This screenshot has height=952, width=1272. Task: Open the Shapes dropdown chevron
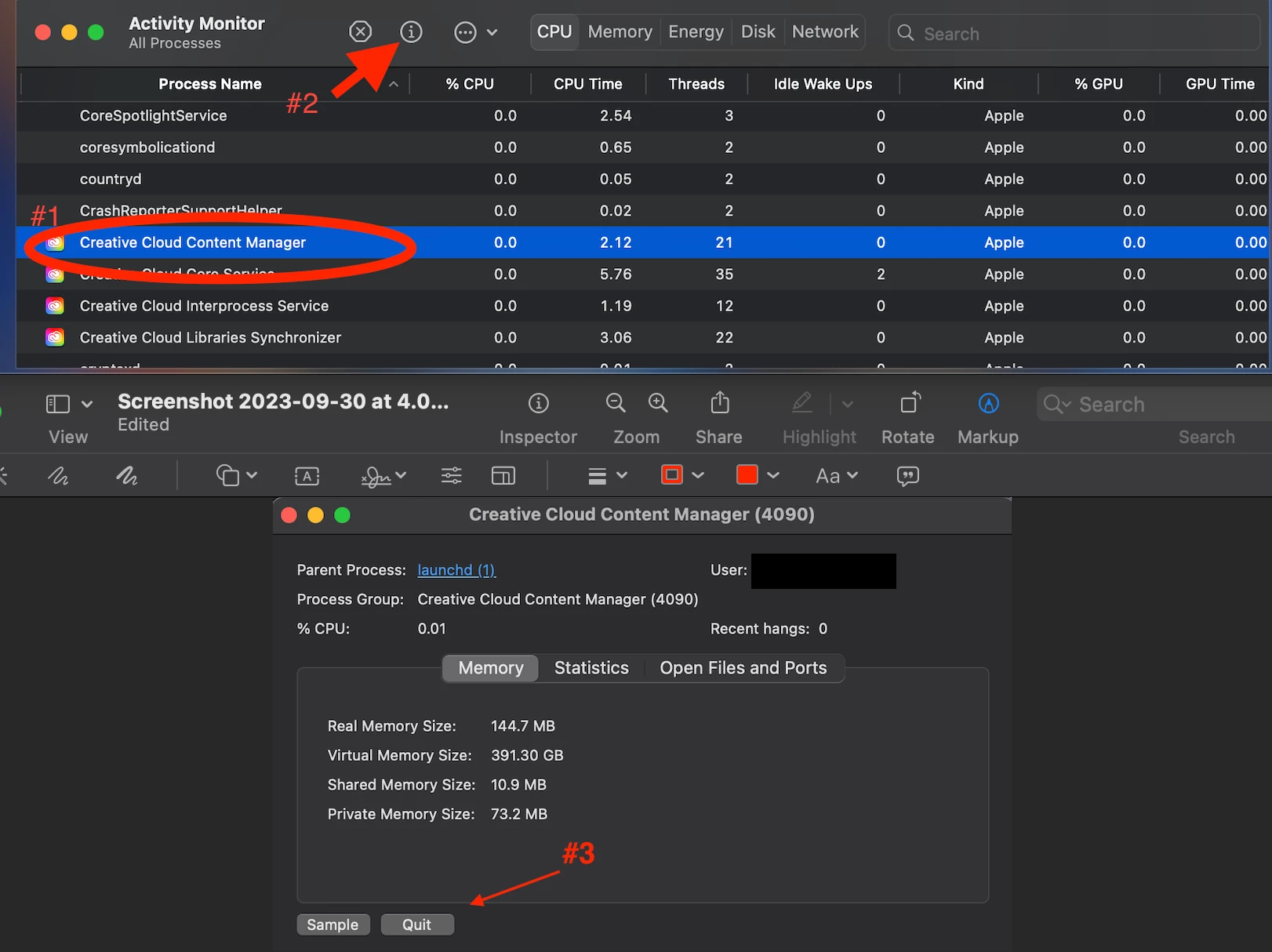coord(252,475)
